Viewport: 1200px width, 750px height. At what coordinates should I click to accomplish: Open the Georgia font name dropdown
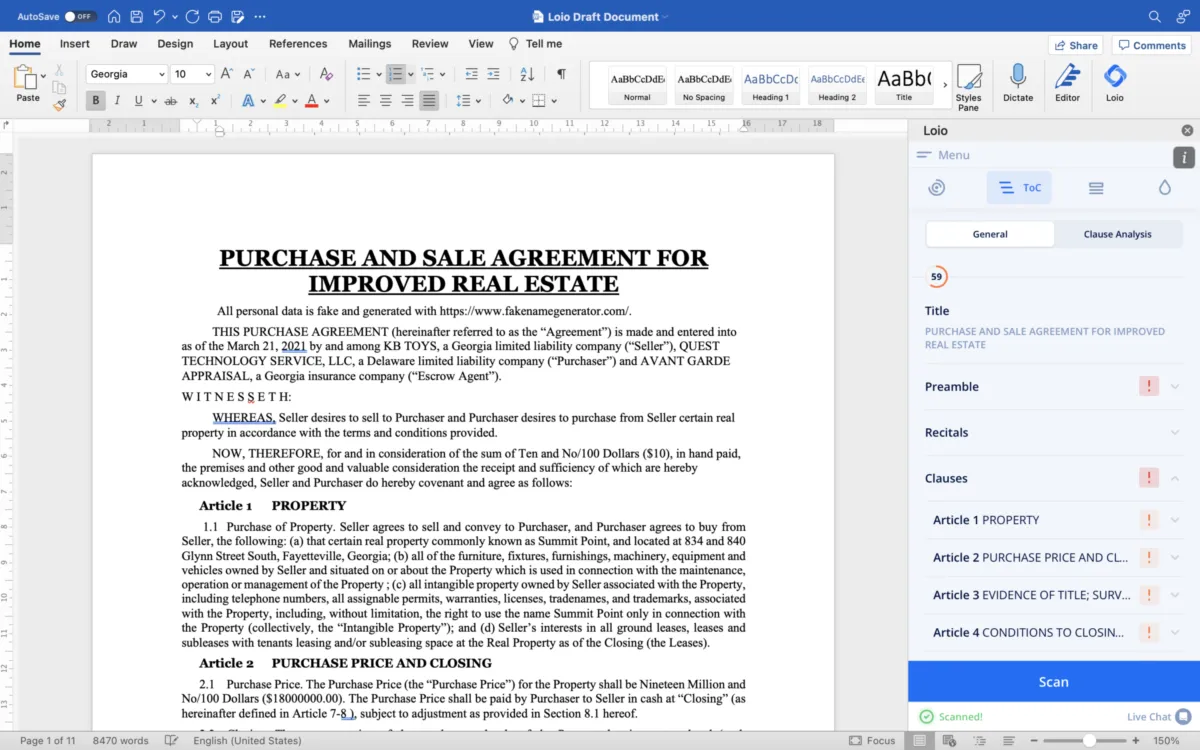tap(160, 74)
